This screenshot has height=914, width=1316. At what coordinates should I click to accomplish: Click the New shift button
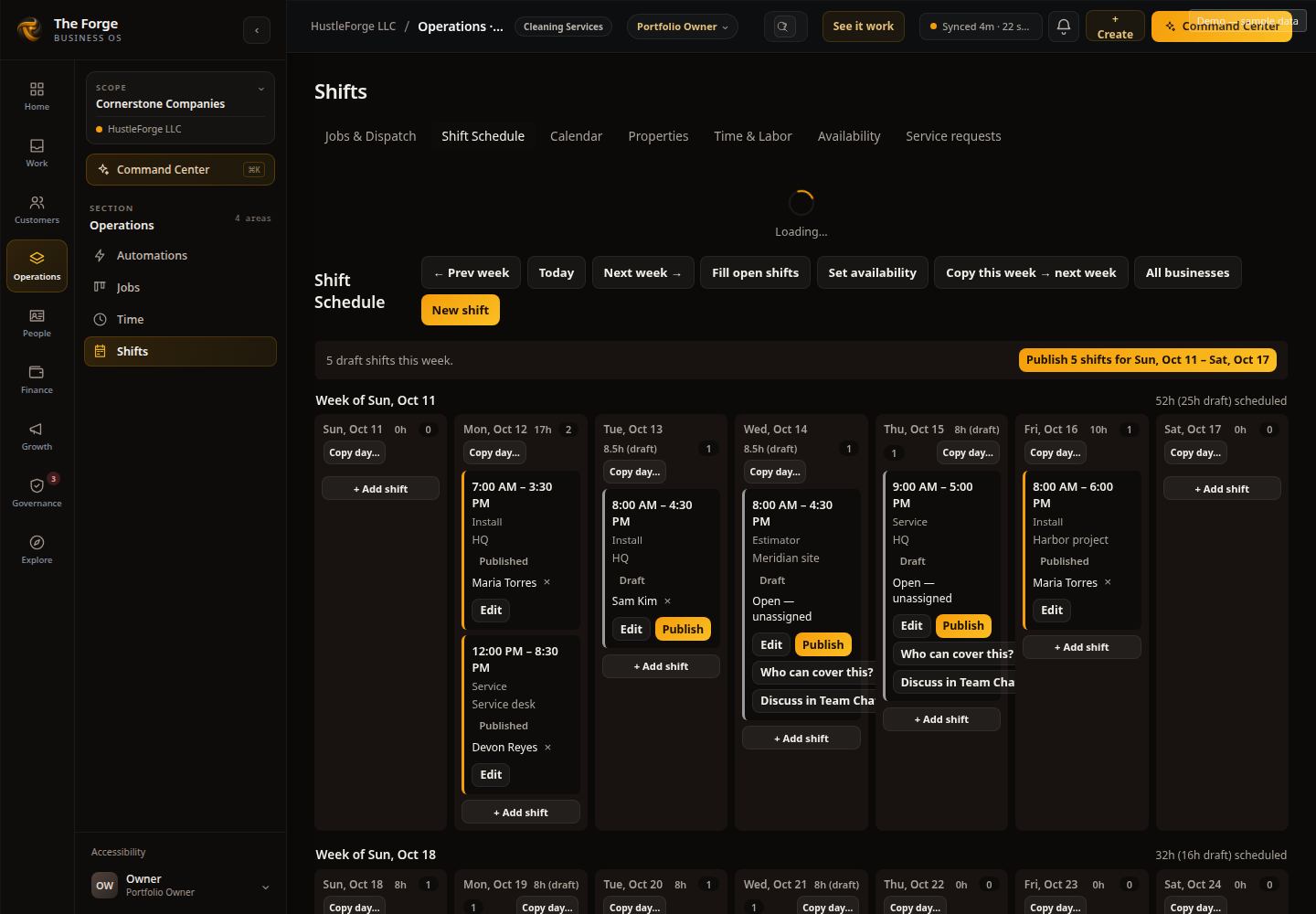[x=461, y=310]
